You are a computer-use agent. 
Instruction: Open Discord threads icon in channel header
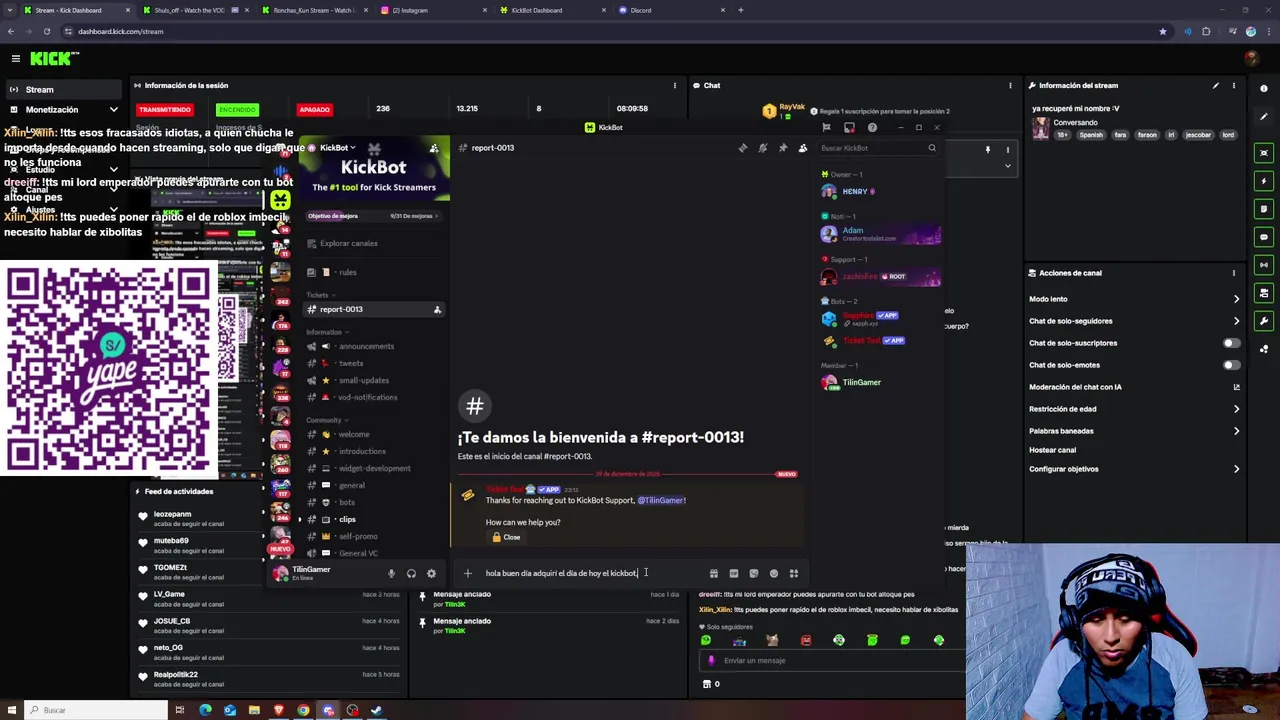[742, 148]
